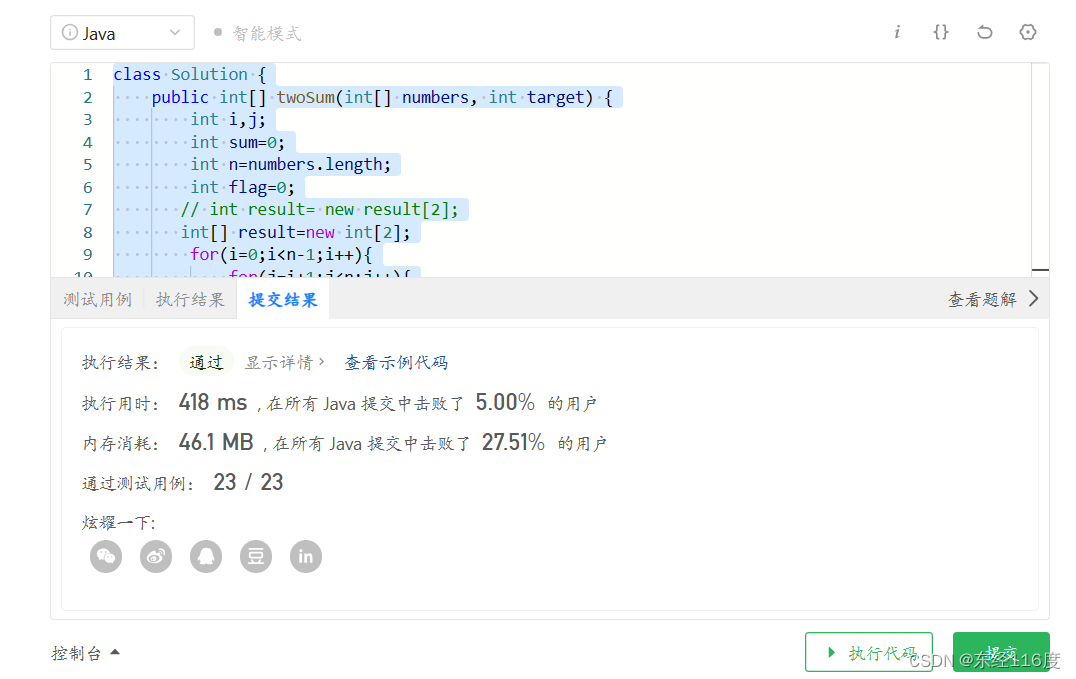Share the result to QQ
This screenshot has height=679, width=1076.
click(205, 556)
